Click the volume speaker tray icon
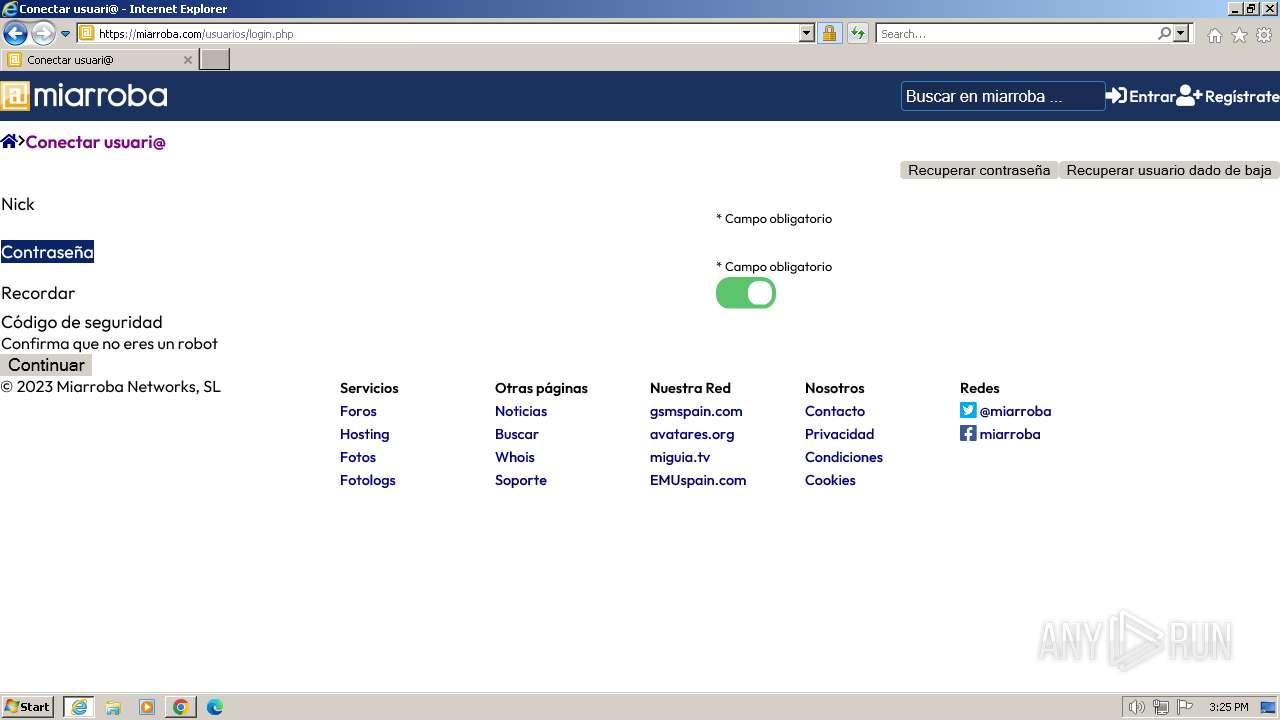Screen dimensions: 1280x720 click(x=1136, y=707)
